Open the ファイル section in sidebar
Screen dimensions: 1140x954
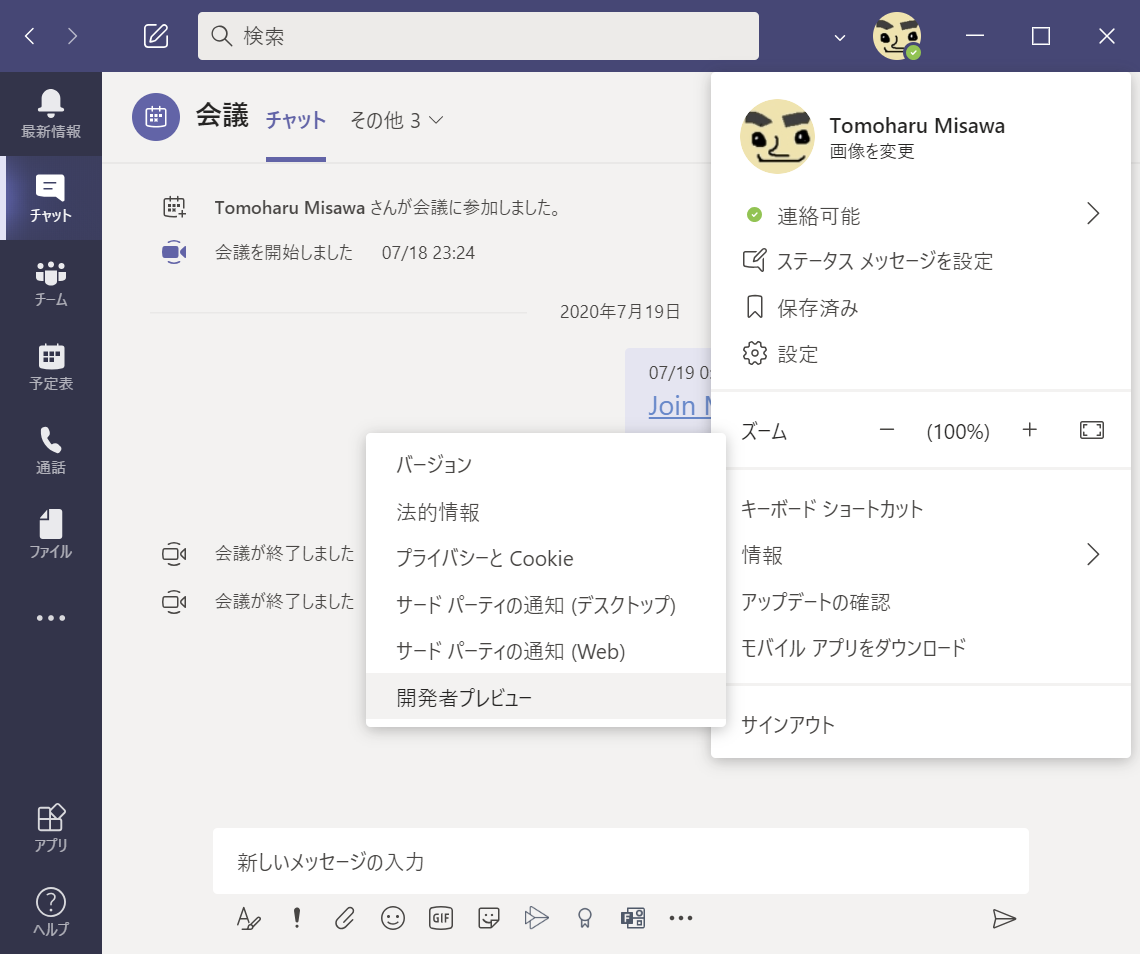tap(51, 534)
